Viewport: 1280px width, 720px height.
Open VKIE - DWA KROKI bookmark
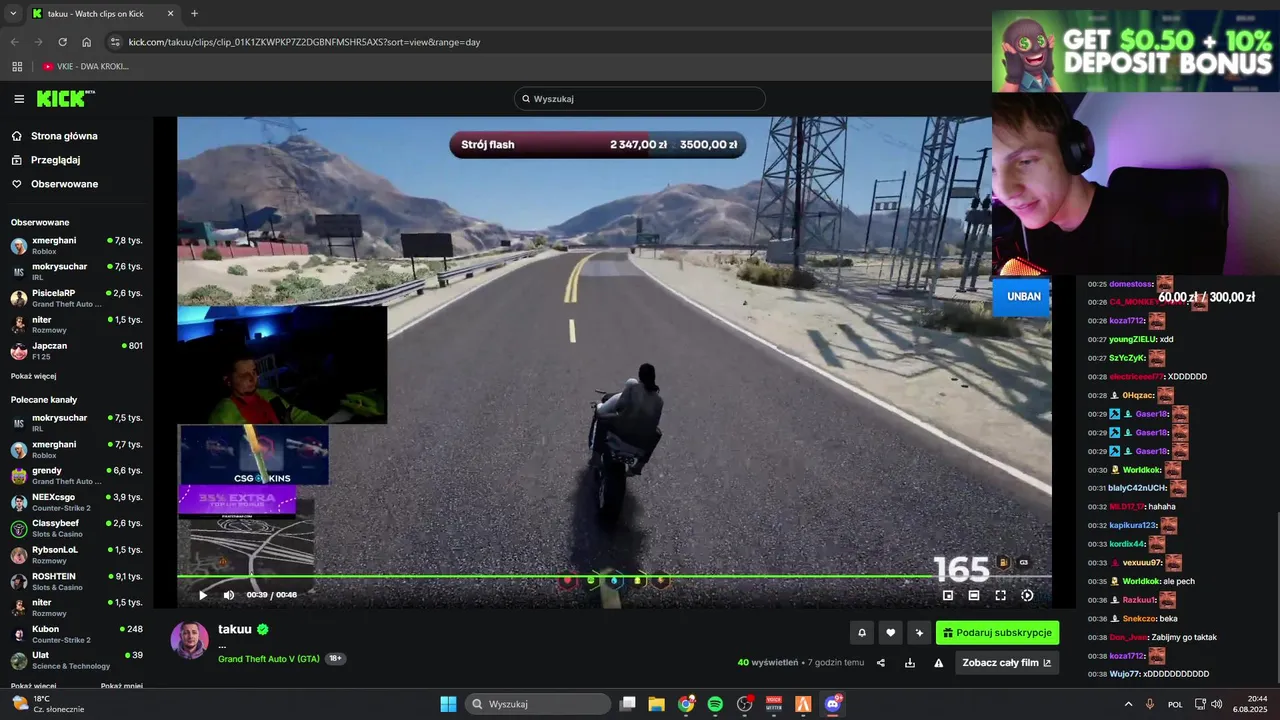pyautogui.click(x=86, y=67)
